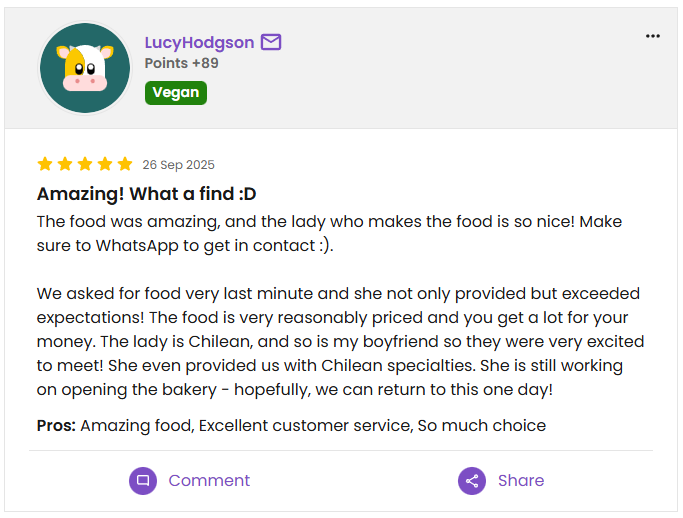Open the three-dot more options menu
This screenshot has width=683, height=518.
[653, 36]
